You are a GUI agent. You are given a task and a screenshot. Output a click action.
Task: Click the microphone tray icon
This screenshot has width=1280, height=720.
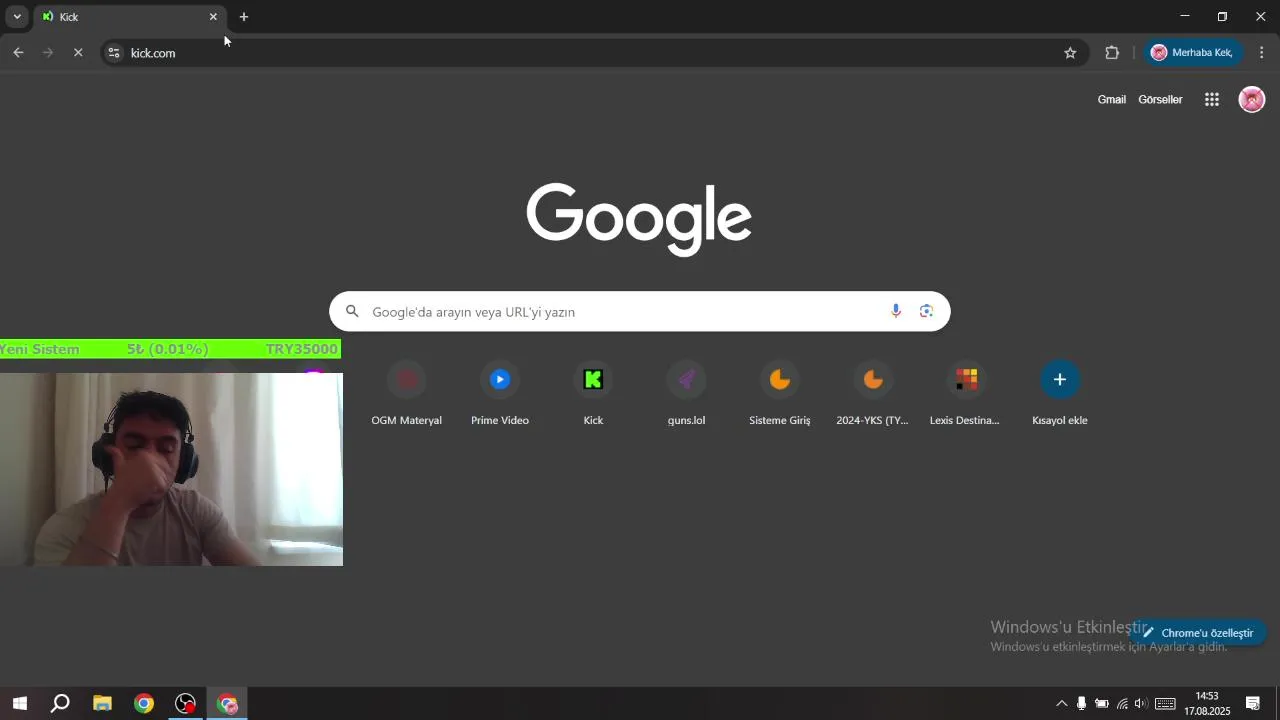coord(1081,704)
